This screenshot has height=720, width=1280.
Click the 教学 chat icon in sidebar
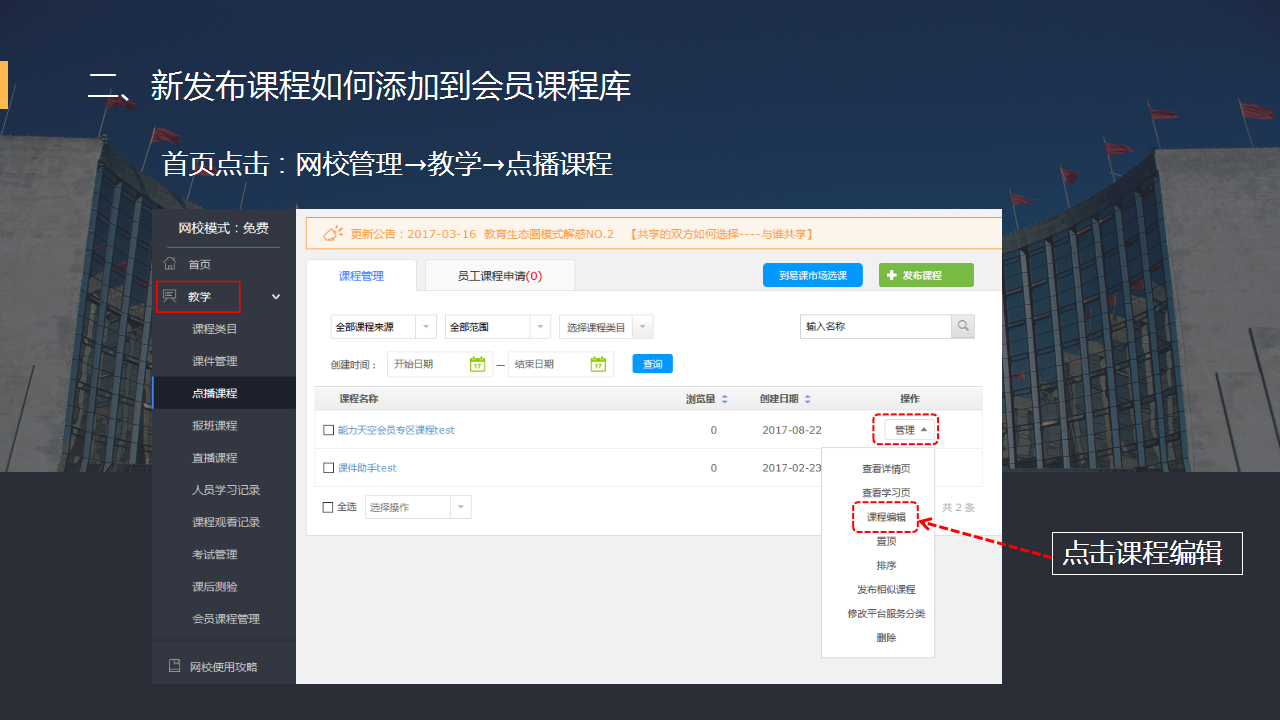coord(170,296)
